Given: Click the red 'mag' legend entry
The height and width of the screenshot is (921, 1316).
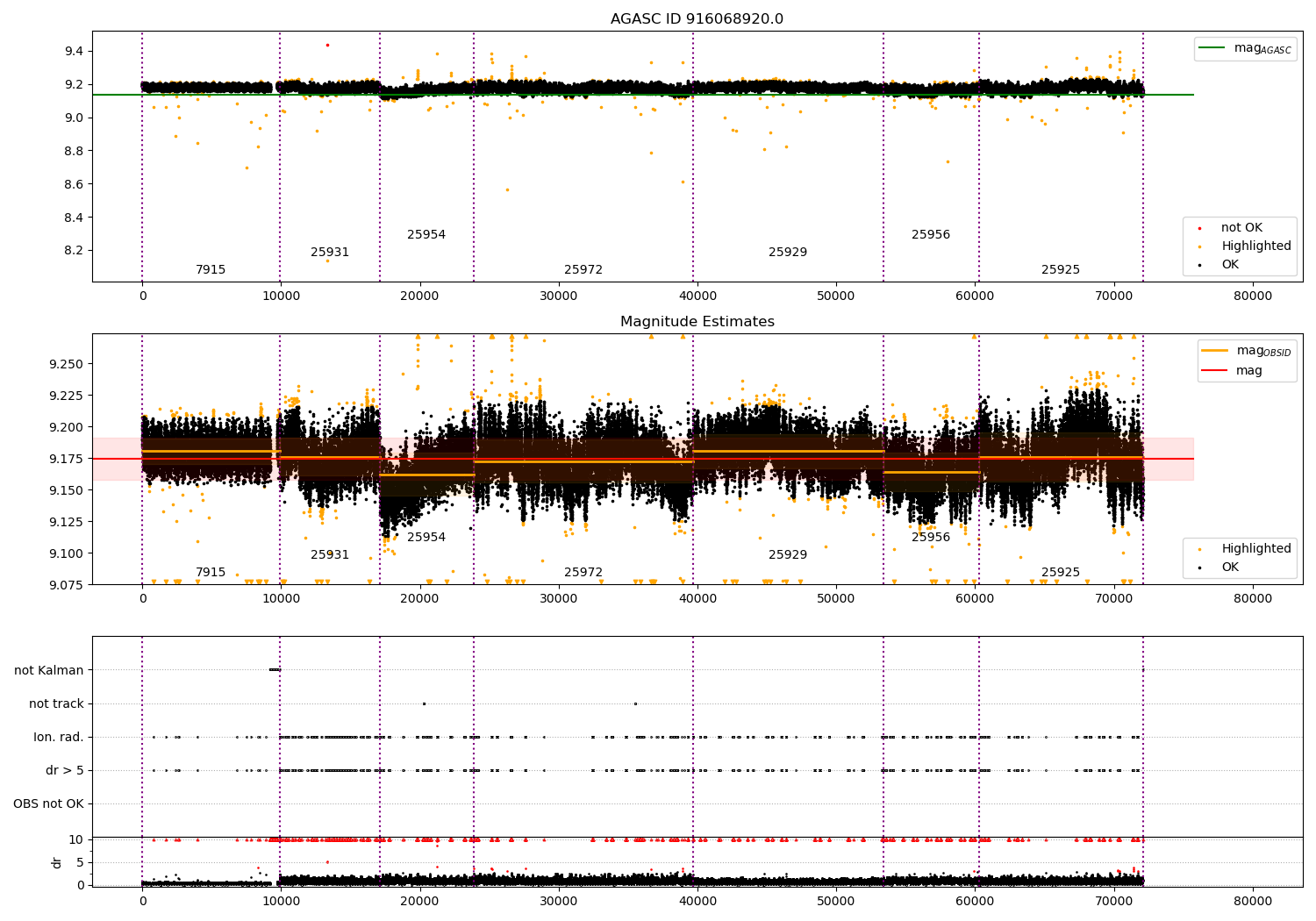Looking at the screenshot, I should pyautogui.click(x=1233, y=371).
